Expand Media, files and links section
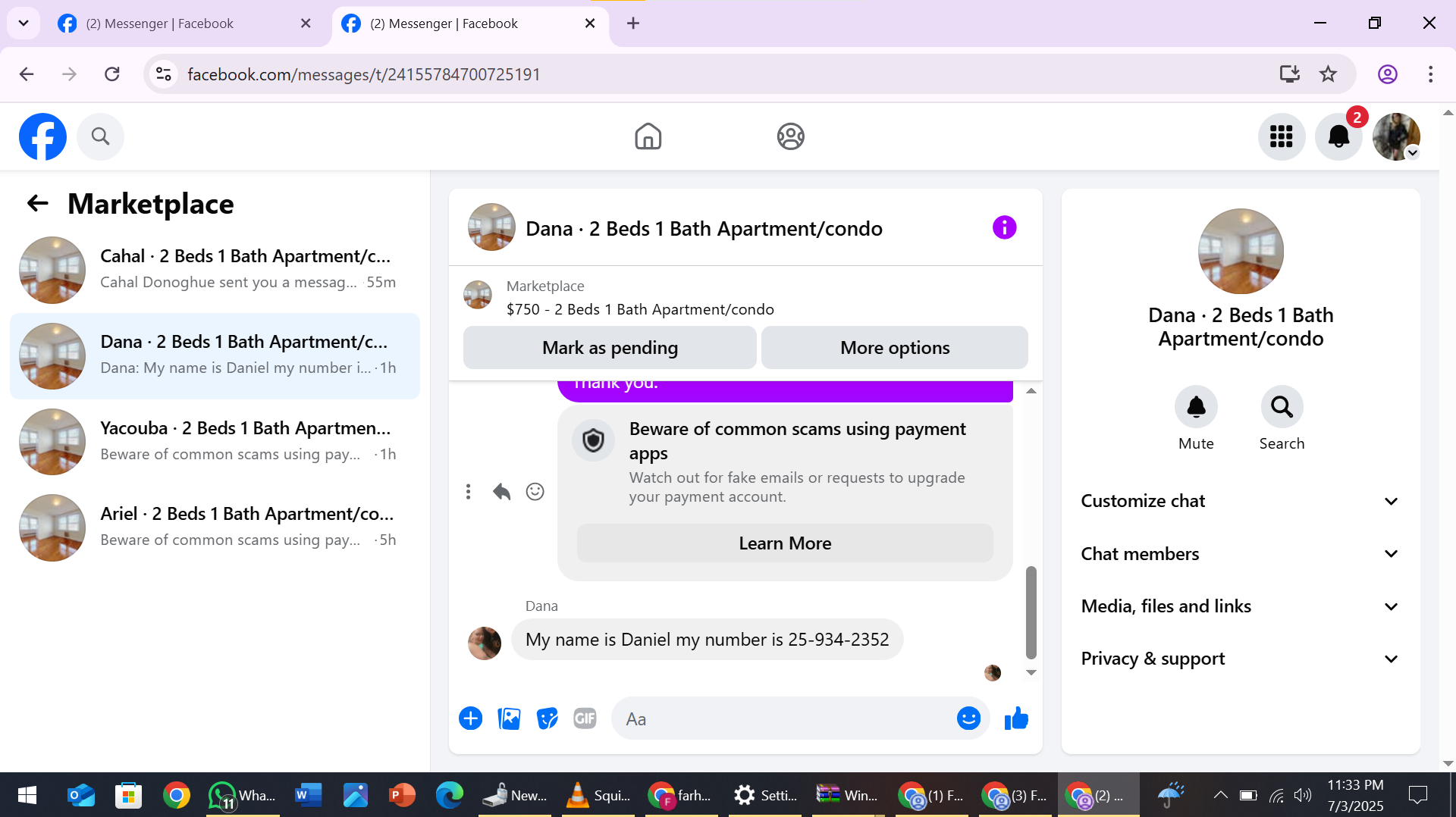Screen dimensions: 1456x817 [x=1239, y=606]
